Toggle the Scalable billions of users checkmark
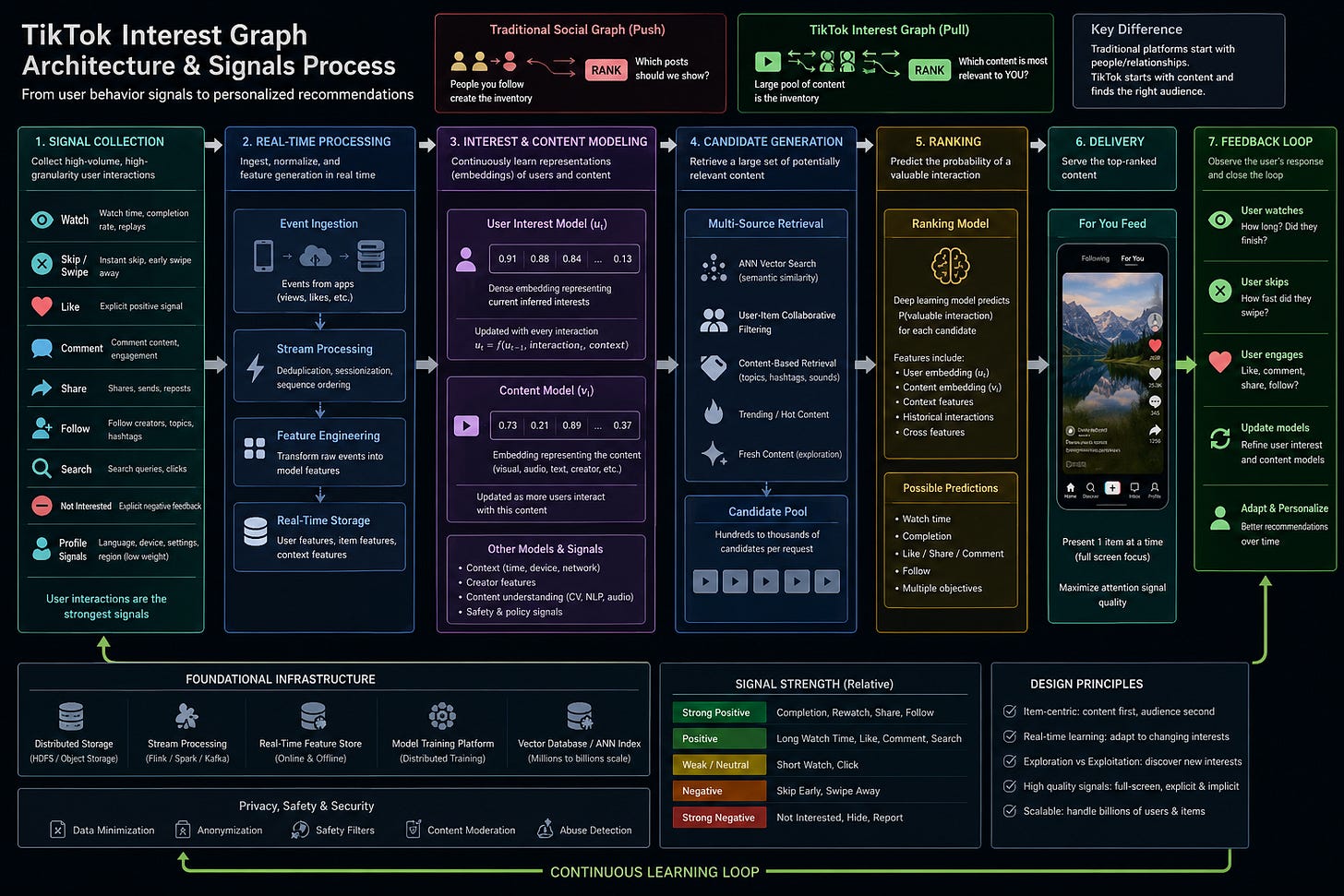This screenshot has height=896, width=1344. (1010, 811)
